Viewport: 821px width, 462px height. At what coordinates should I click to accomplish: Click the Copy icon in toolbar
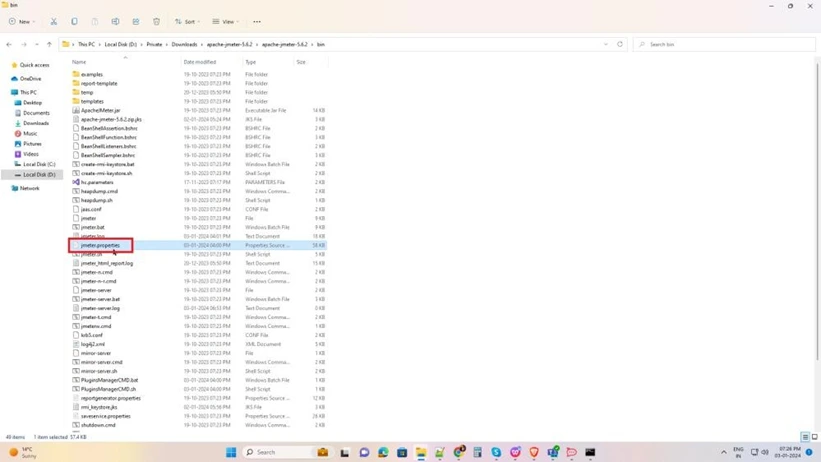click(74, 21)
